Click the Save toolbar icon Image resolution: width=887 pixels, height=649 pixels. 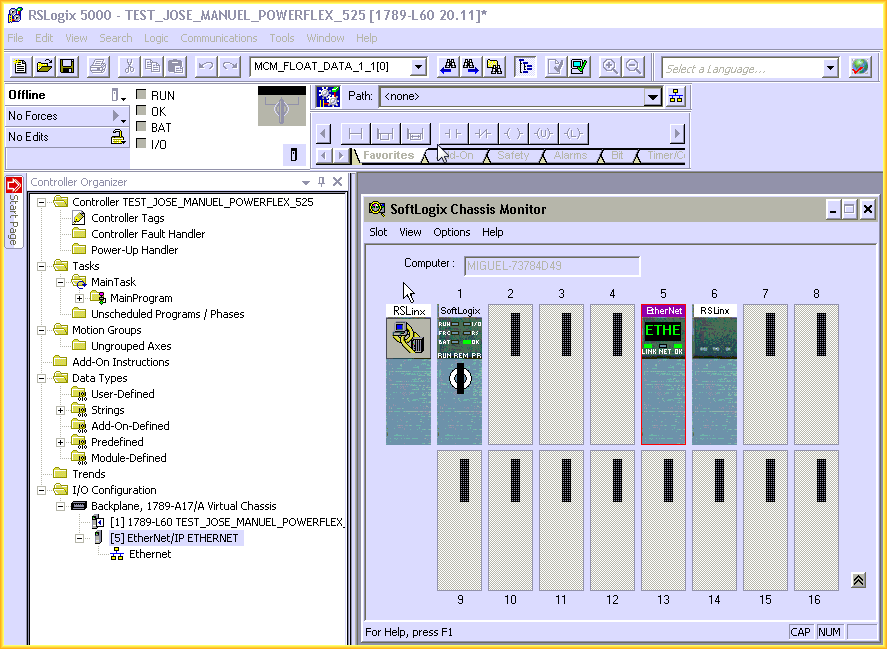tap(67, 67)
